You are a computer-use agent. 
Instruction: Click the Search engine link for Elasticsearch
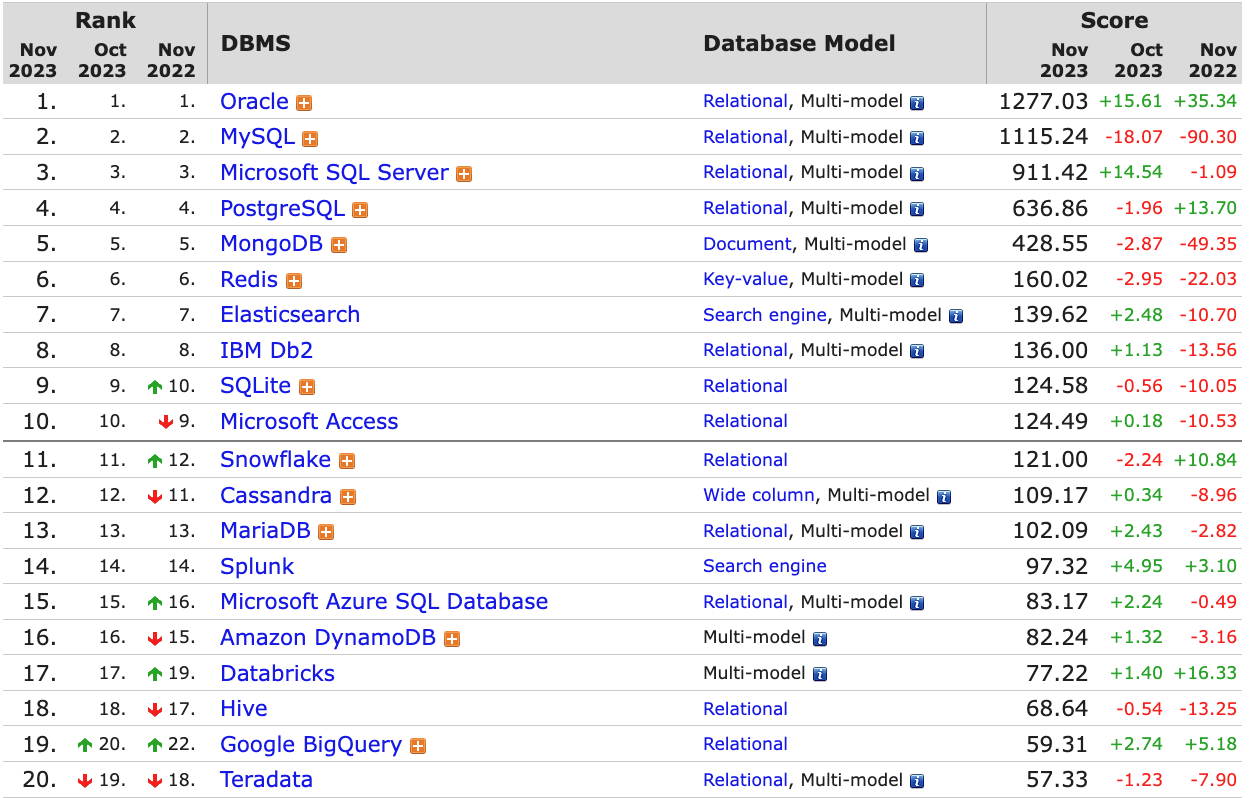pos(765,315)
